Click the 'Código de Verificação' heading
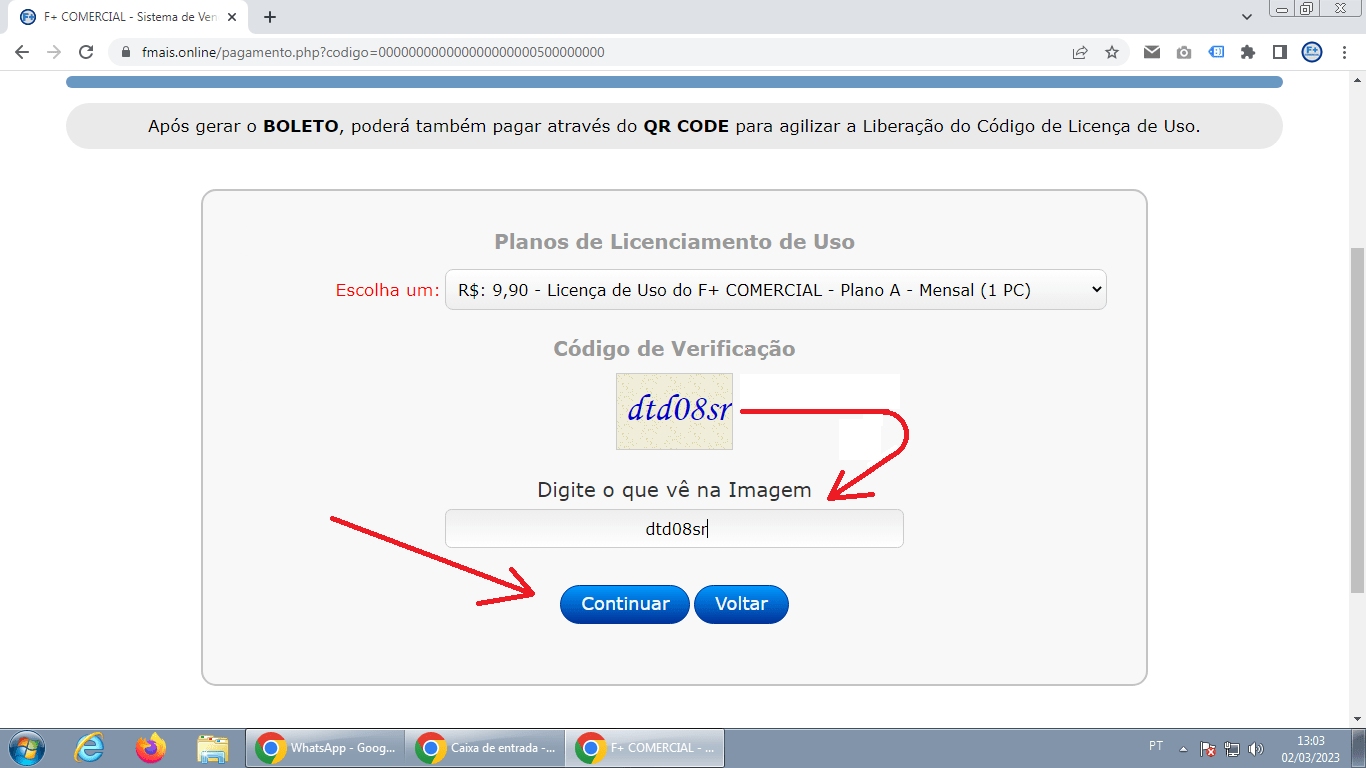1366x768 pixels. pos(674,349)
